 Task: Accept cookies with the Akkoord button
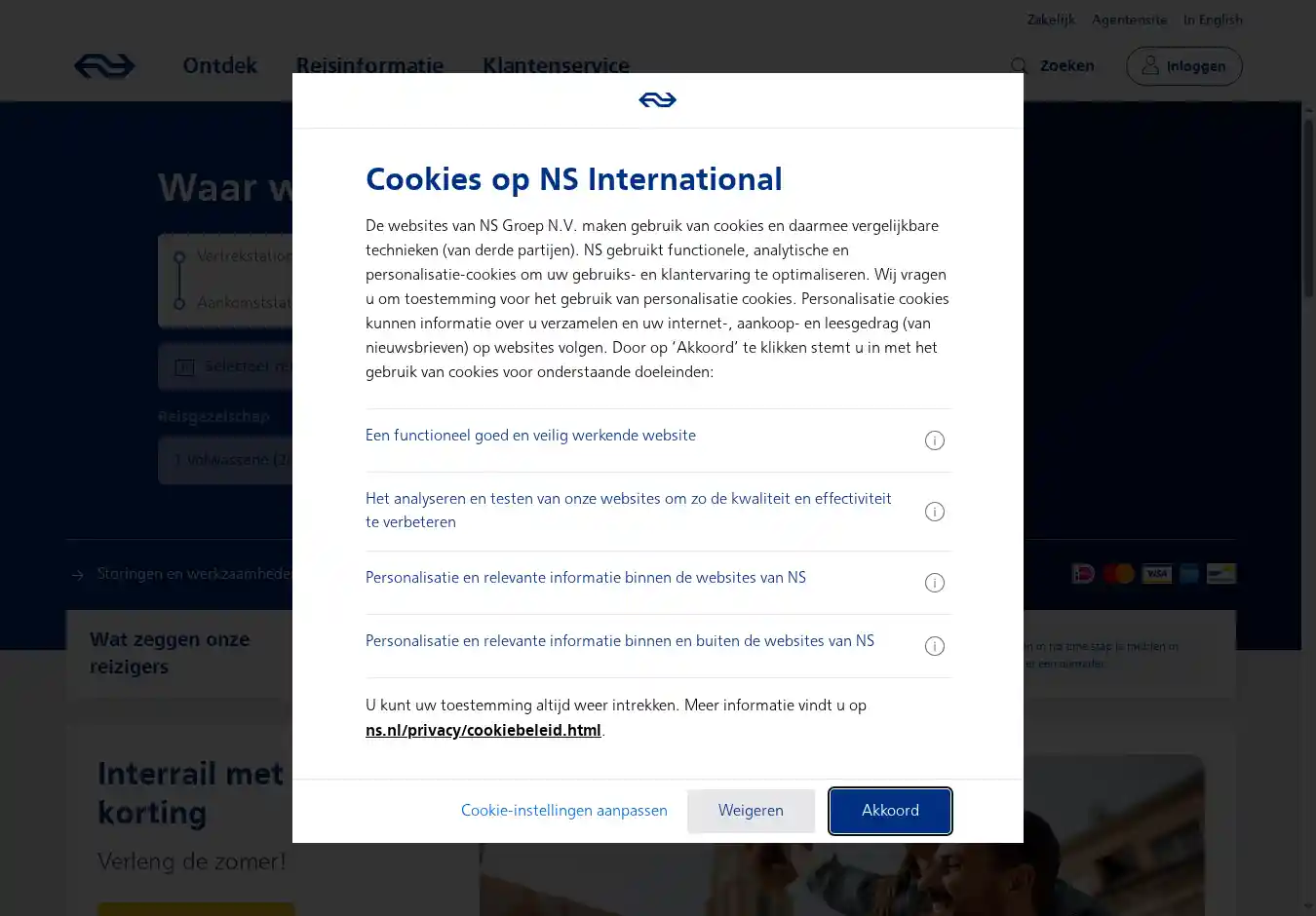(x=890, y=811)
